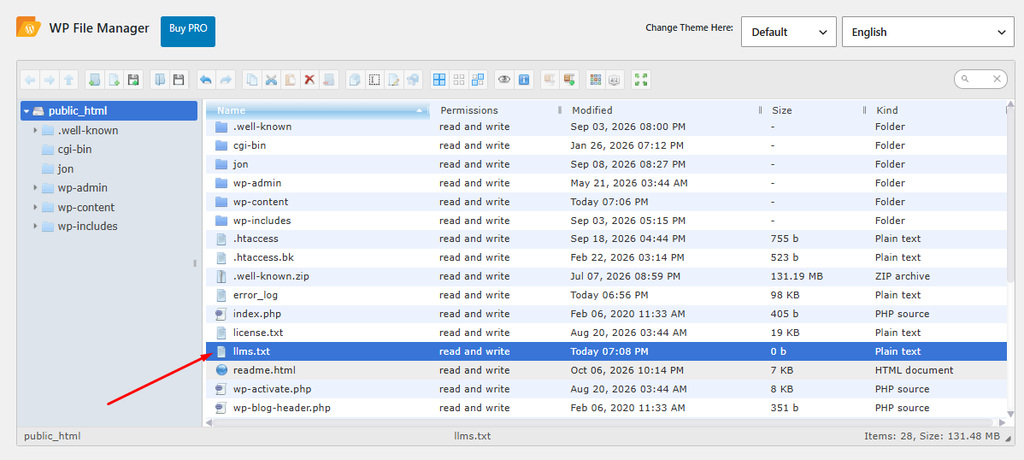Click the Undo arrow icon
1024x460 pixels.
[206, 80]
